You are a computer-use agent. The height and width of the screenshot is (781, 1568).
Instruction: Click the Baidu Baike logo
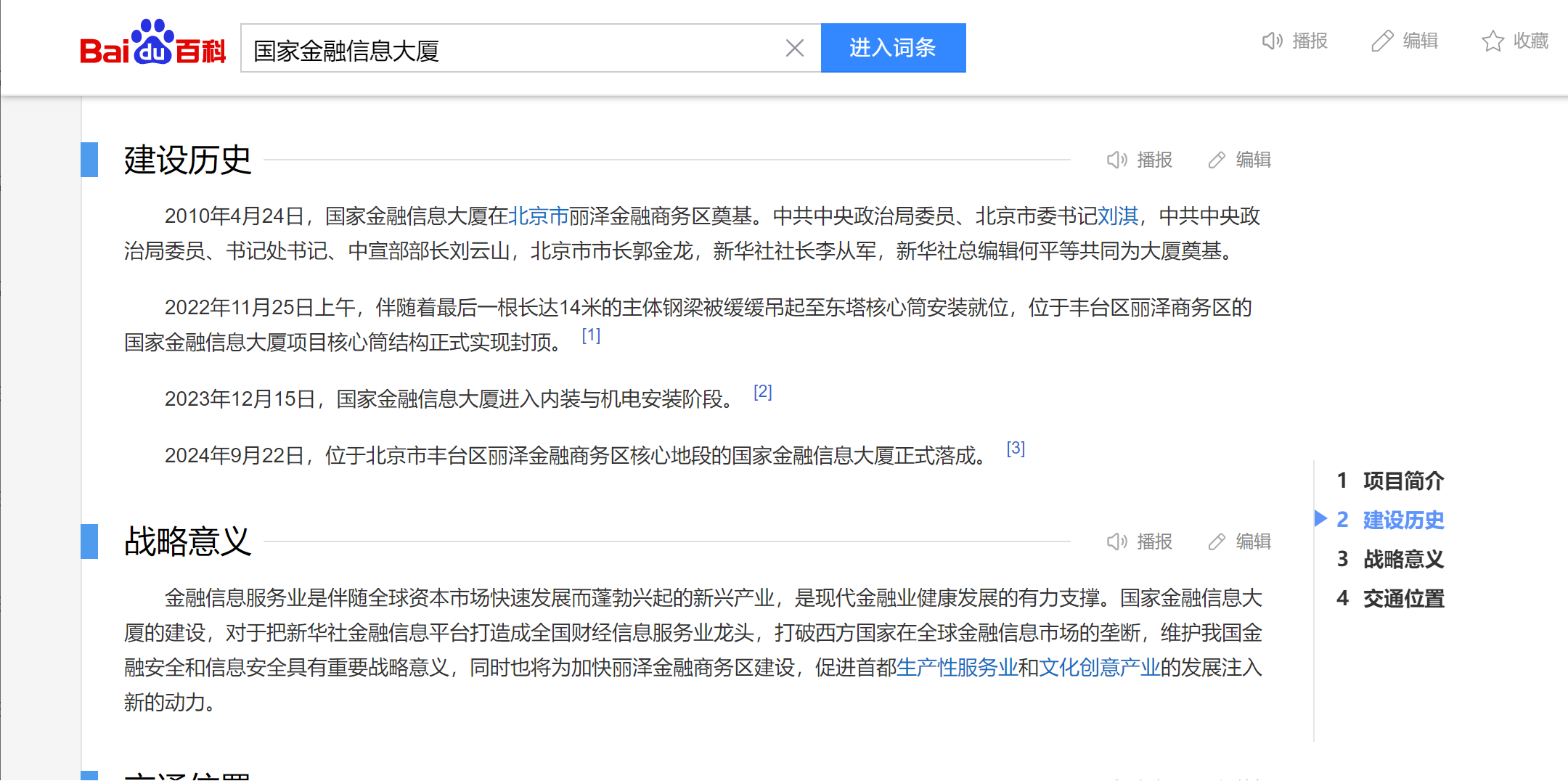coord(153,43)
